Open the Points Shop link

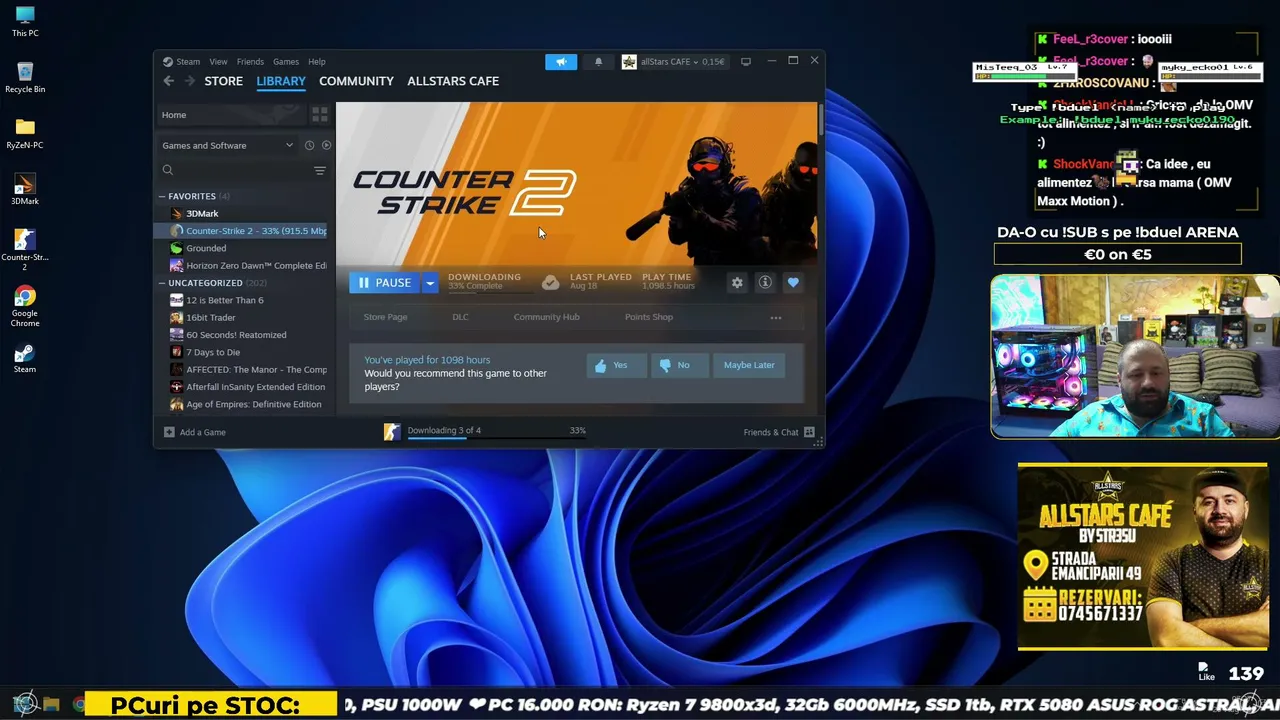tap(649, 317)
